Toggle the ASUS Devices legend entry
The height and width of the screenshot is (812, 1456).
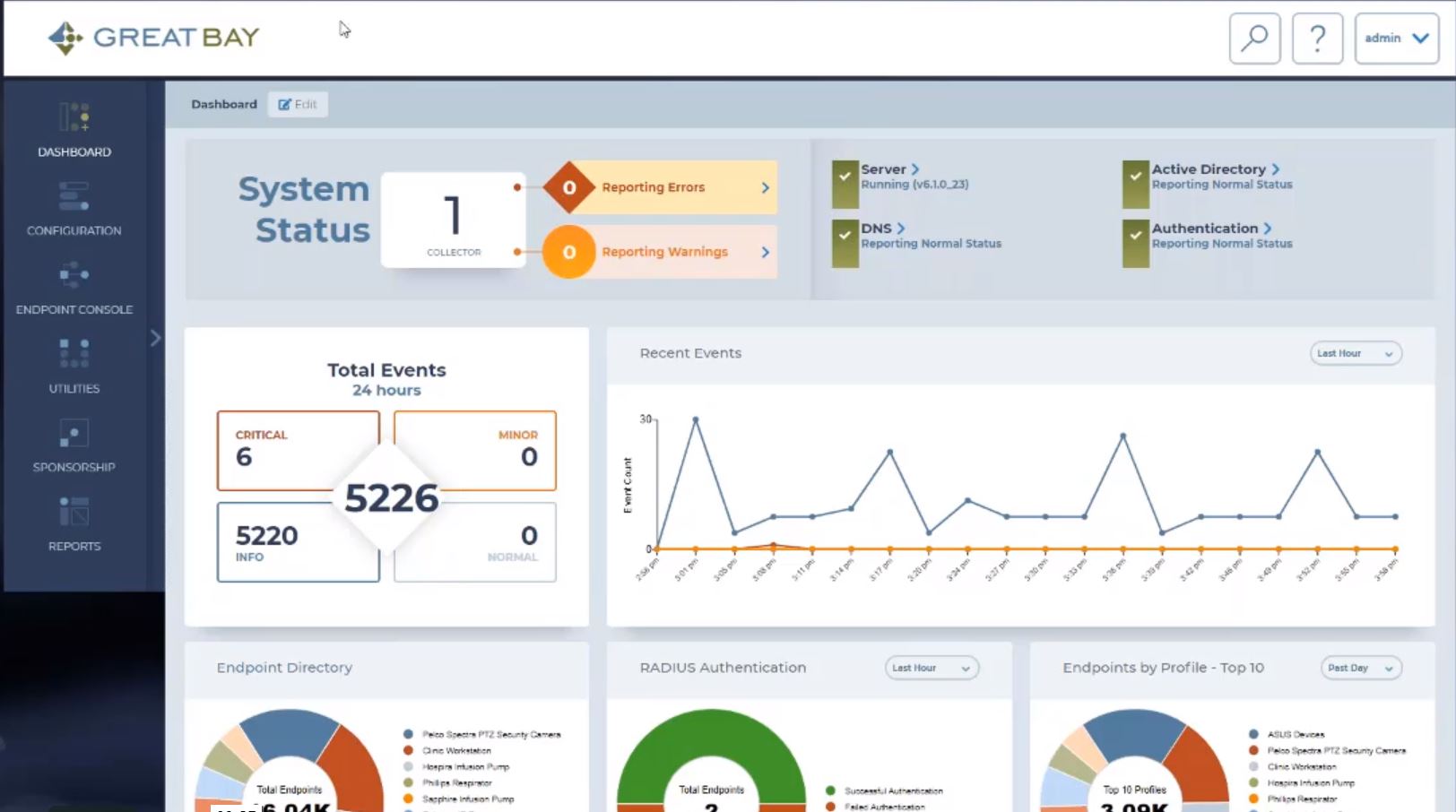point(1287,734)
